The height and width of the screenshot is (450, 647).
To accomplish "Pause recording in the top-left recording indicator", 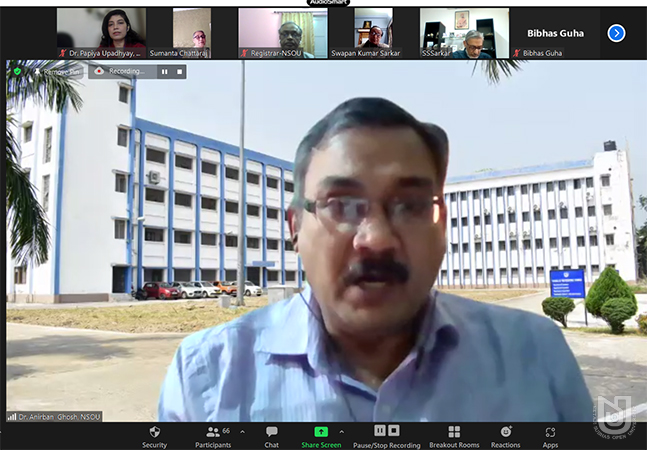I will 165,72.
